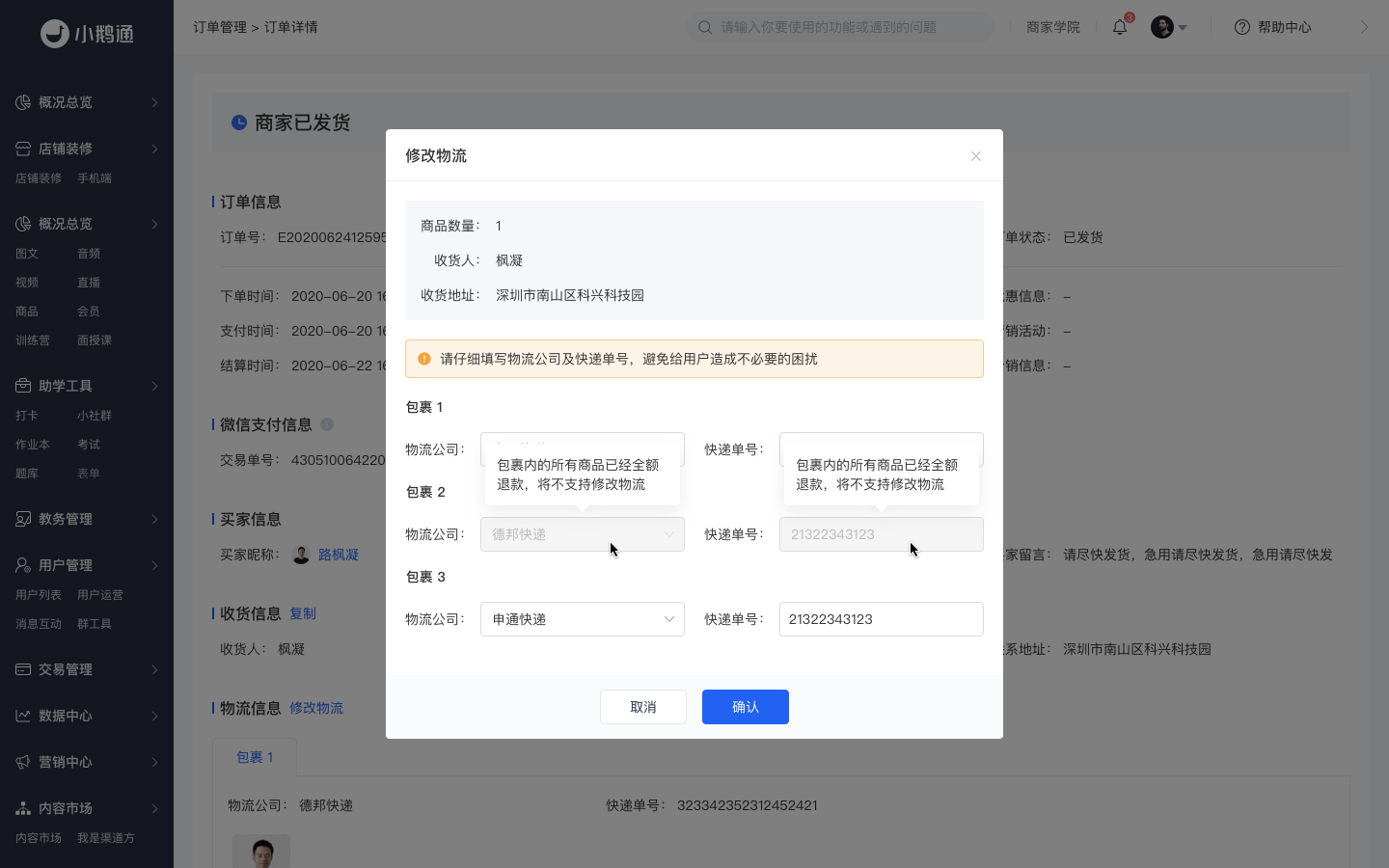Expand the 交易管理 menu chevron
Screen dimensions: 1389x868
coord(154,669)
